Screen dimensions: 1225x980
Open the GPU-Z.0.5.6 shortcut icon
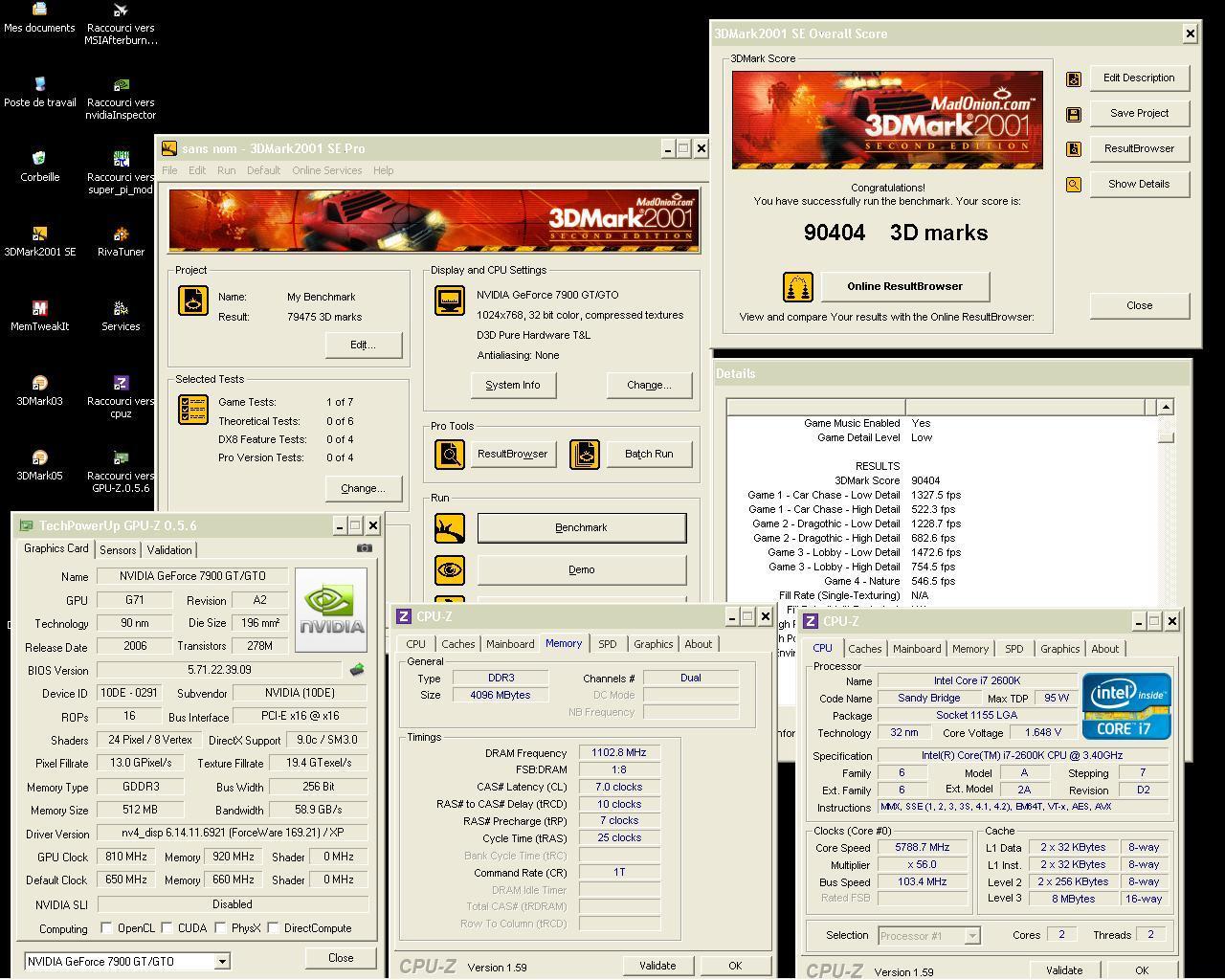coord(121,458)
